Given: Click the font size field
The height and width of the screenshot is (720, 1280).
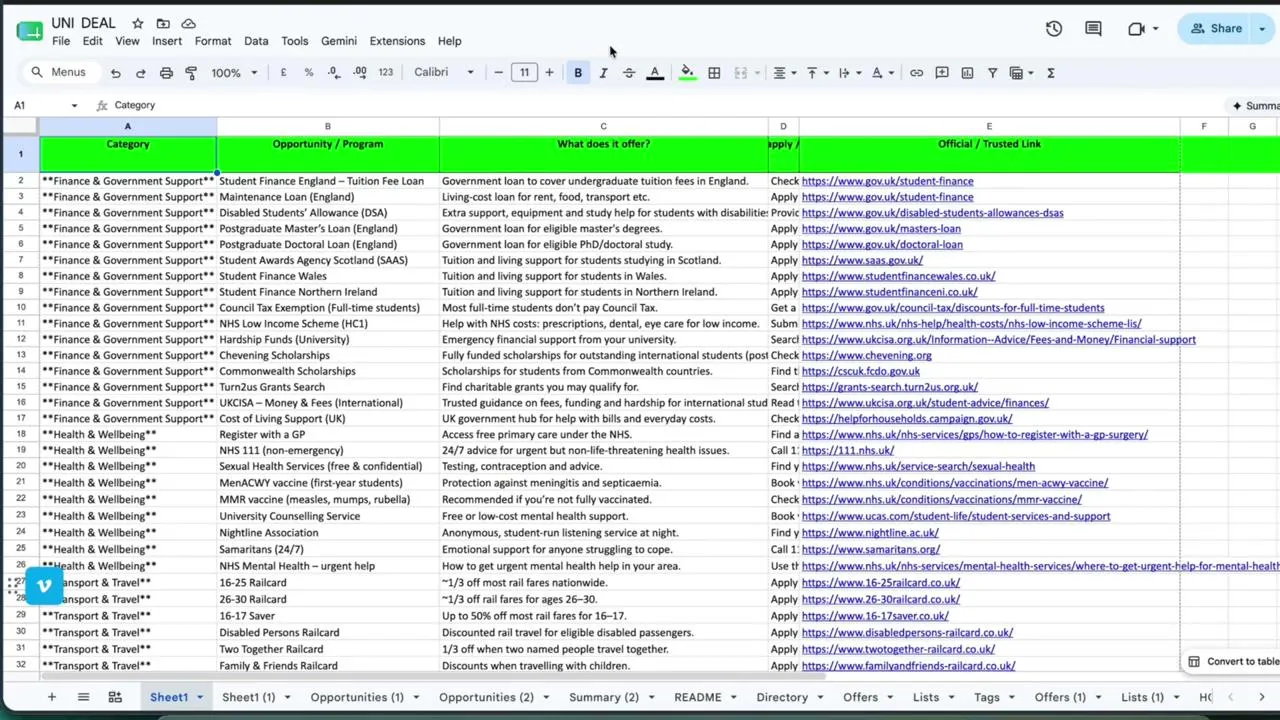Looking at the screenshot, I should pos(524,73).
